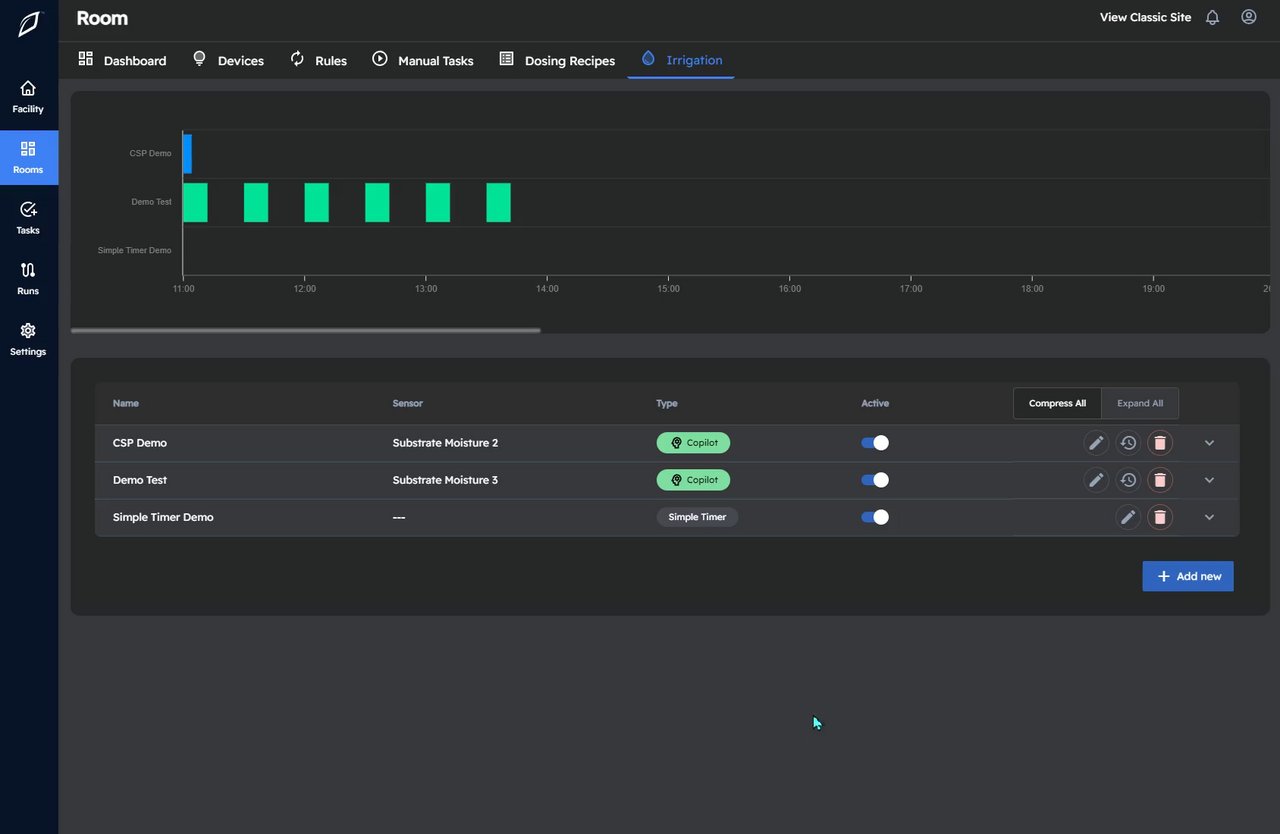
Task: Deactivate the Demo Test program toggle
Action: (875, 480)
